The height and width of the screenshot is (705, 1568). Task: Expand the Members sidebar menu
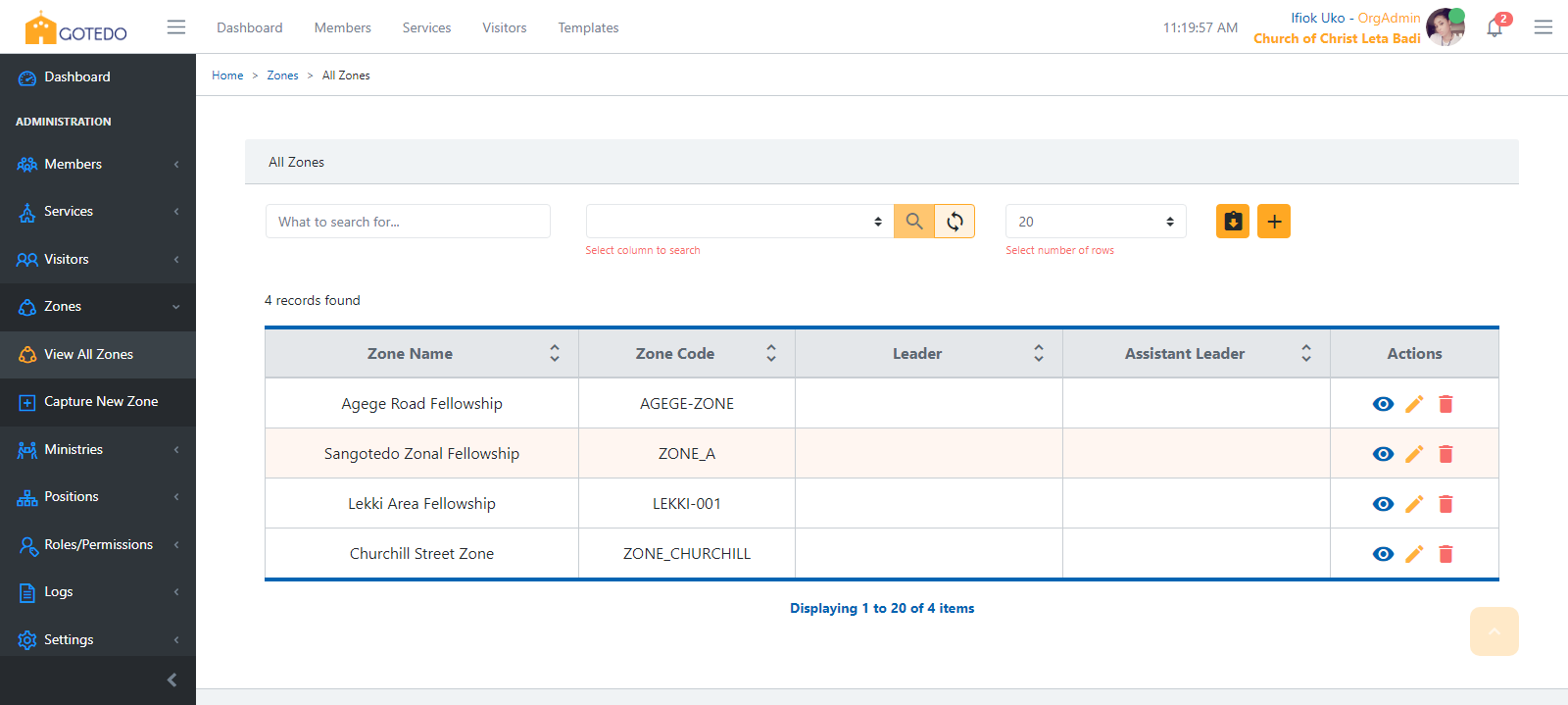[x=98, y=164]
